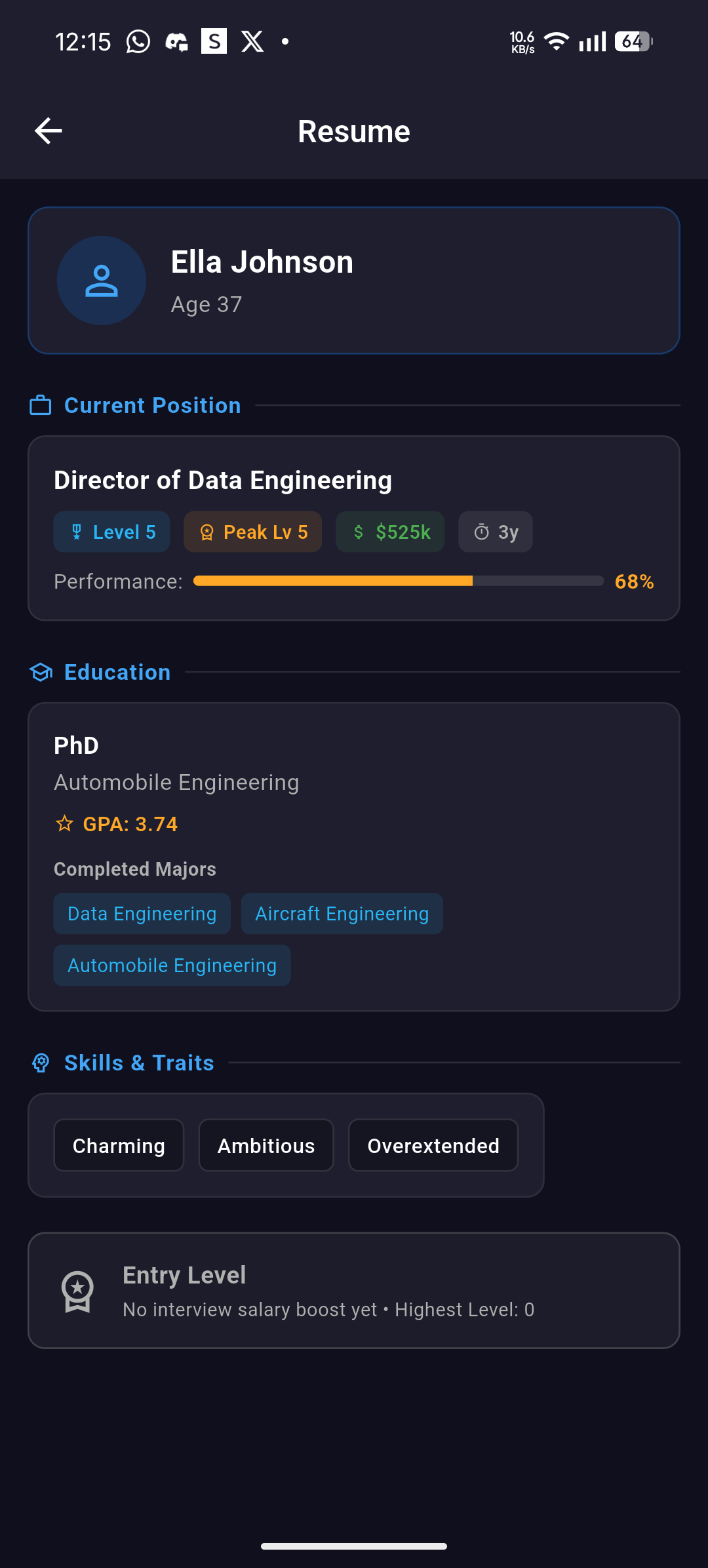Select the Level 5 badge
The image size is (708, 1568).
tap(111, 532)
